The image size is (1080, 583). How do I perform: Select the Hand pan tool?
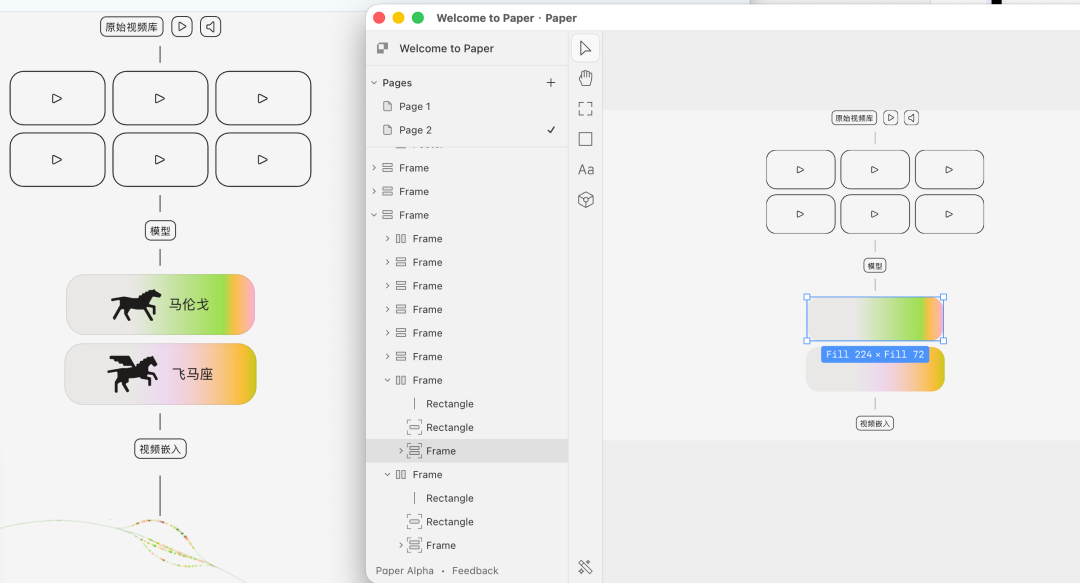pyautogui.click(x=585, y=78)
